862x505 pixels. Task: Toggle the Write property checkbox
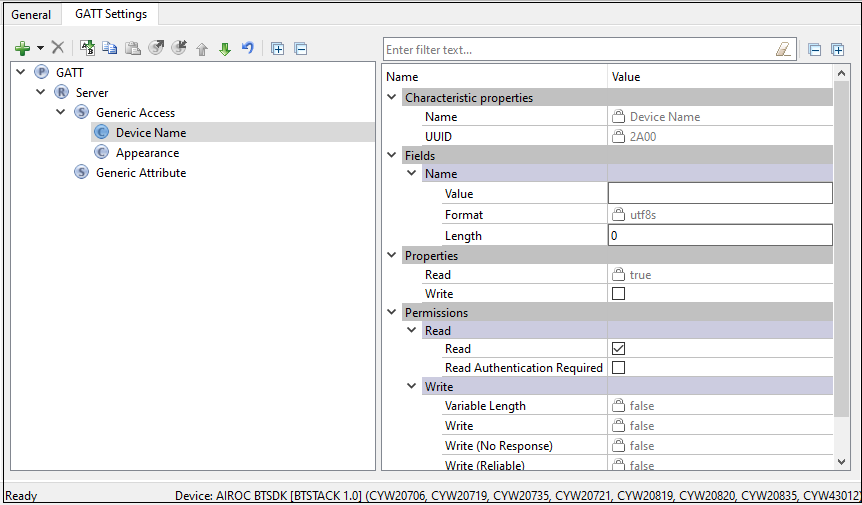618,294
